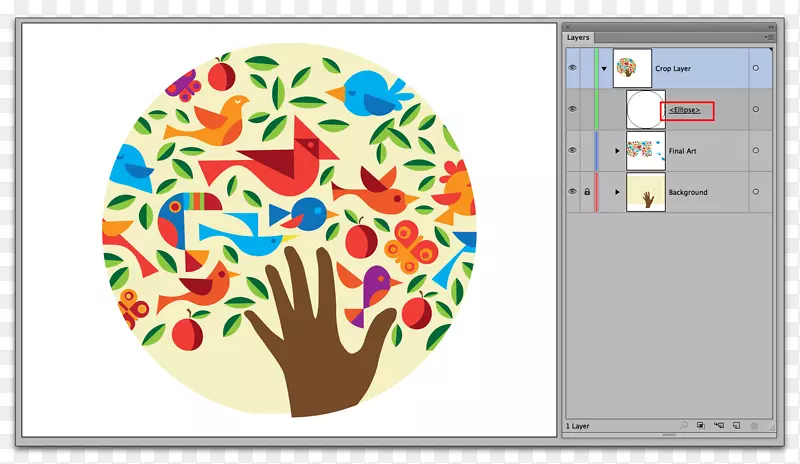Click the Create New Layer icon
This screenshot has height=464, width=800.
736,425
